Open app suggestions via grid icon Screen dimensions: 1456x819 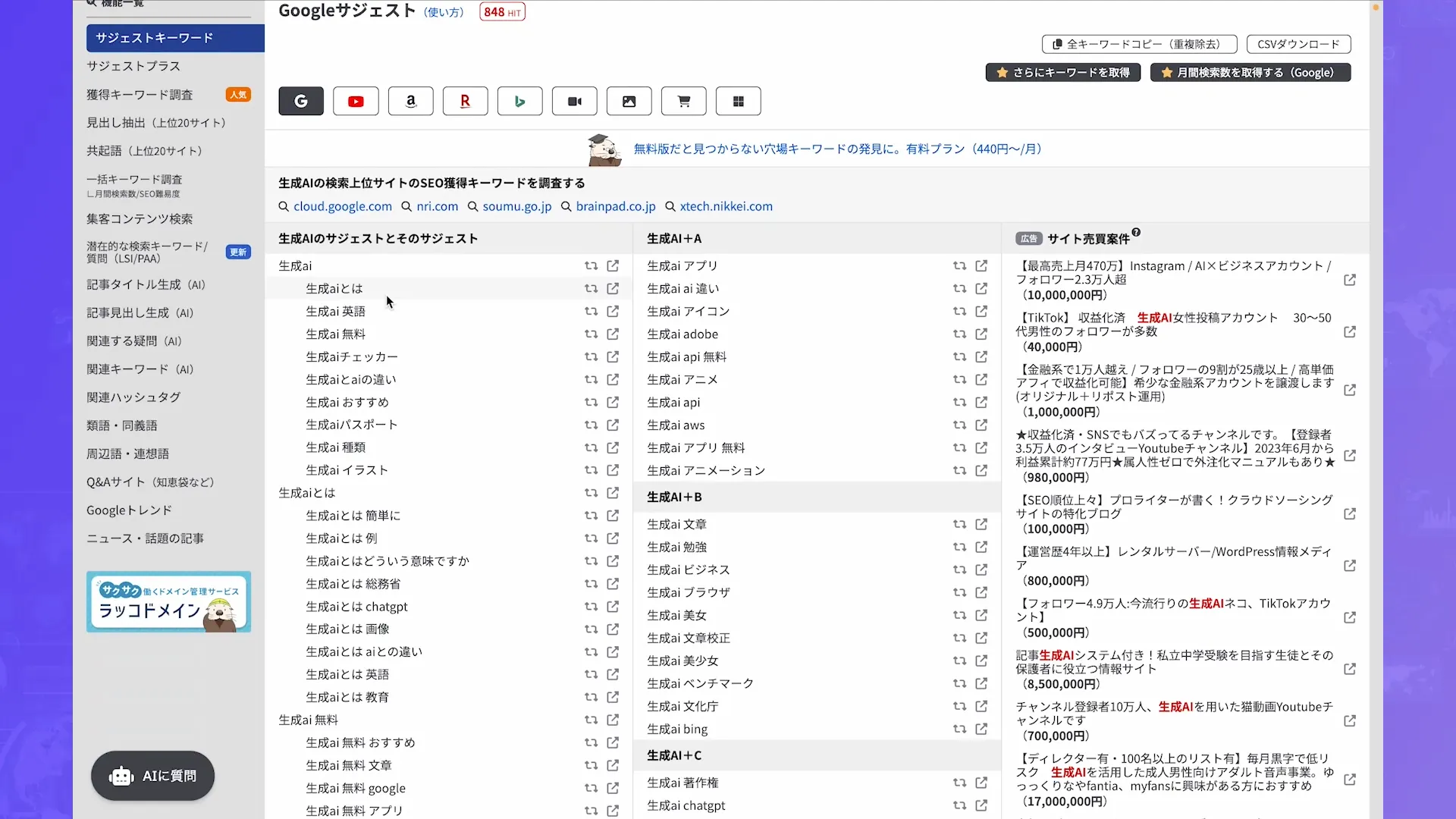pyautogui.click(x=738, y=101)
